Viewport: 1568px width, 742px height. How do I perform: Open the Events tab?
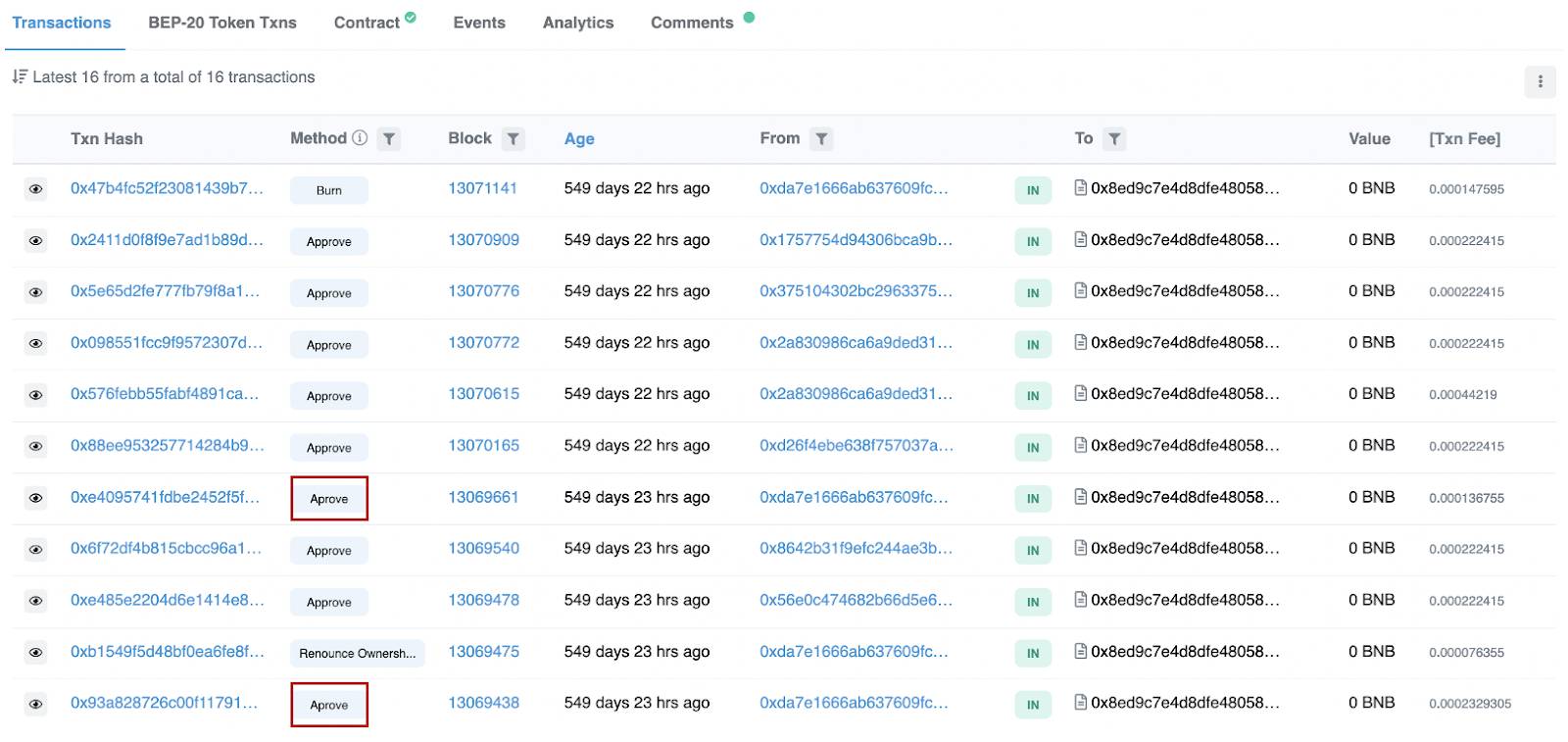(479, 23)
